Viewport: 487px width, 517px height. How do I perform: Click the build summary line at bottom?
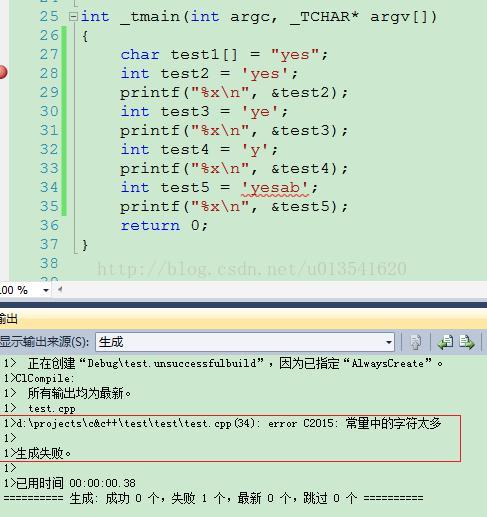point(213,498)
